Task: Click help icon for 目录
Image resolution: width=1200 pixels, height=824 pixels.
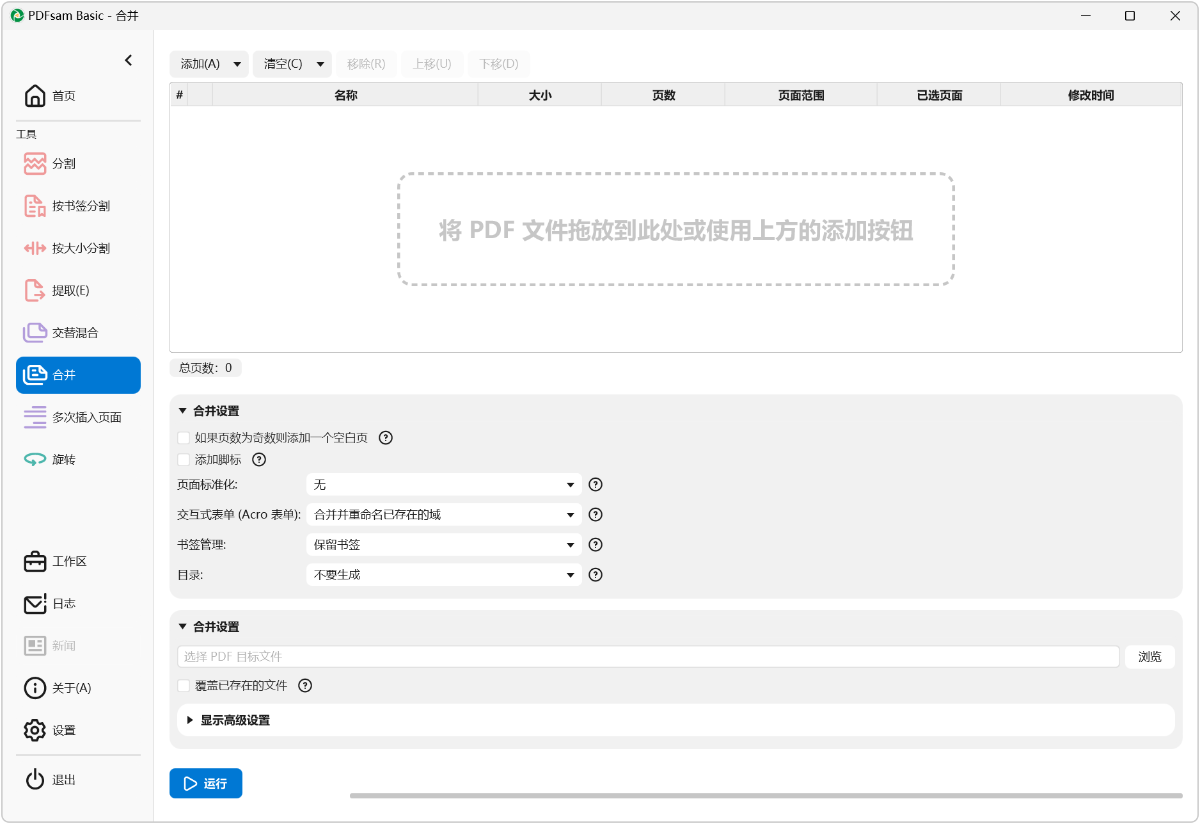Action: [595, 575]
